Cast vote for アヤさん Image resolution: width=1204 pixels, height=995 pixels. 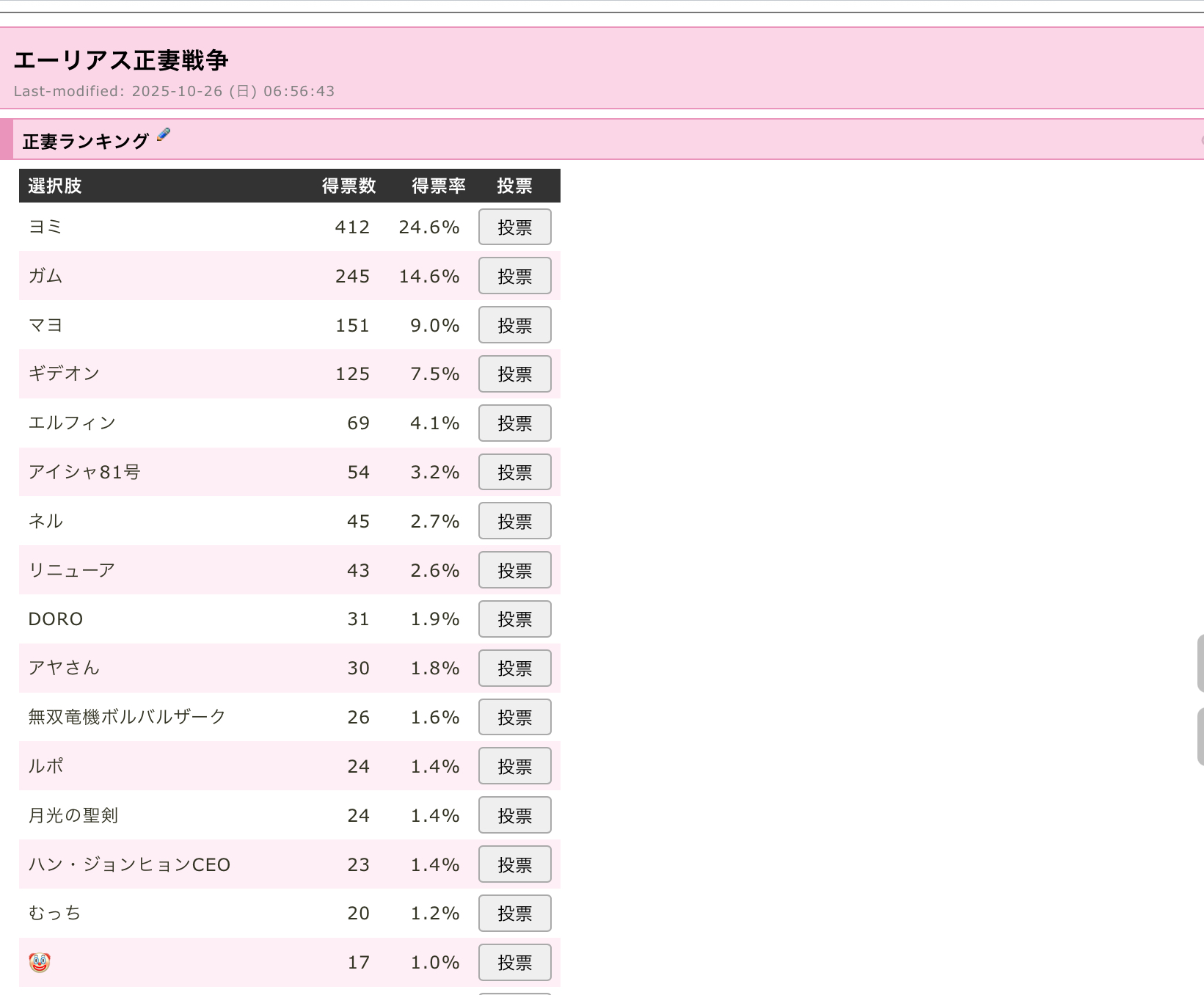[514, 668]
